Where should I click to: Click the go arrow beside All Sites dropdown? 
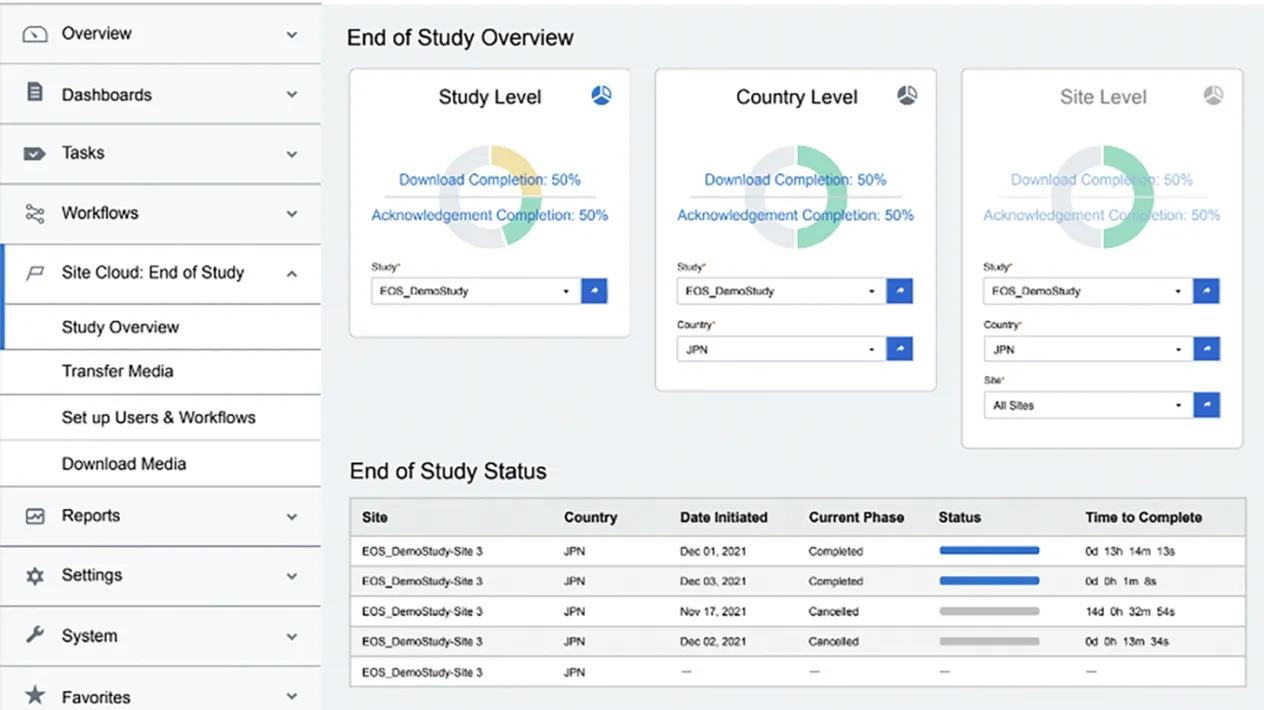pyautogui.click(x=1206, y=405)
